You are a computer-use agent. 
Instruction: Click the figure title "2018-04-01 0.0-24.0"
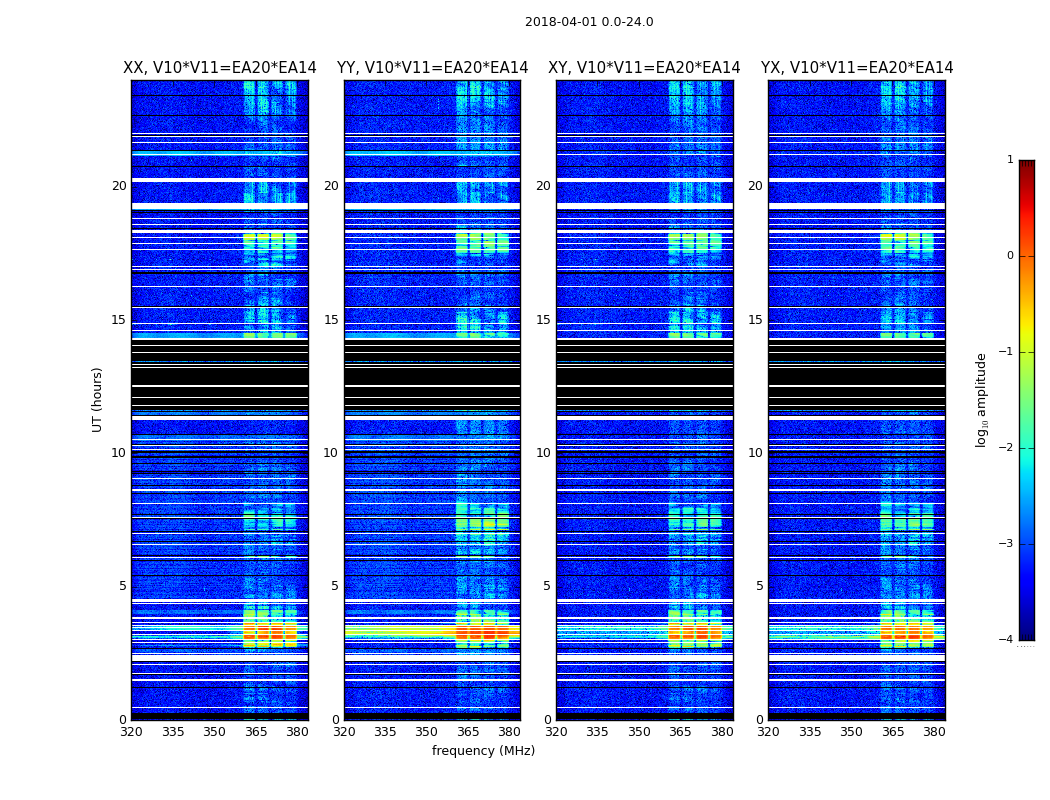click(589, 22)
